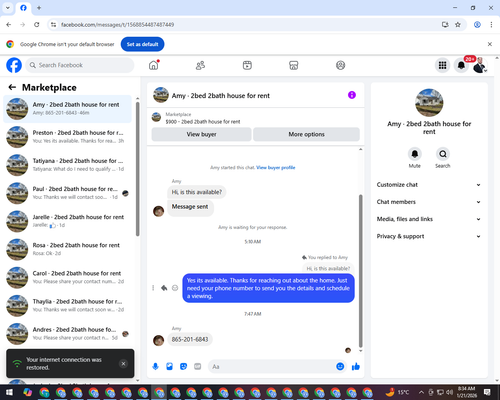
Task: Click the More options button
Action: (306, 134)
